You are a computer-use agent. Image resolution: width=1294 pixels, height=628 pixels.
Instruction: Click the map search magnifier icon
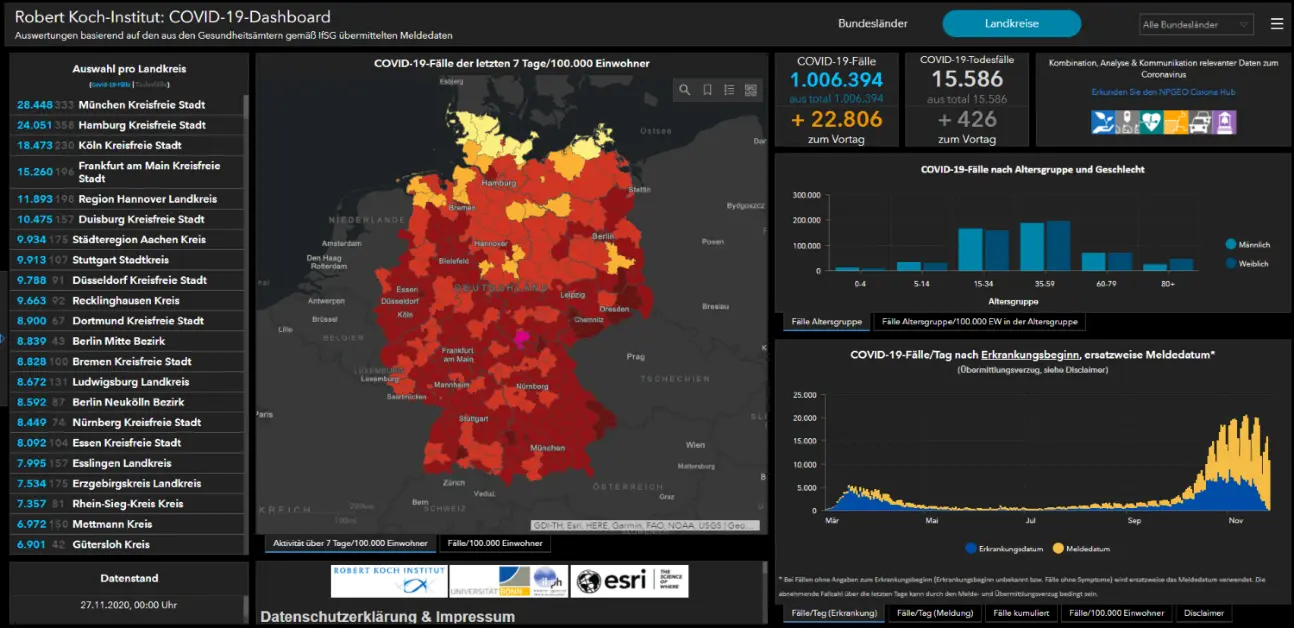(685, 90)
